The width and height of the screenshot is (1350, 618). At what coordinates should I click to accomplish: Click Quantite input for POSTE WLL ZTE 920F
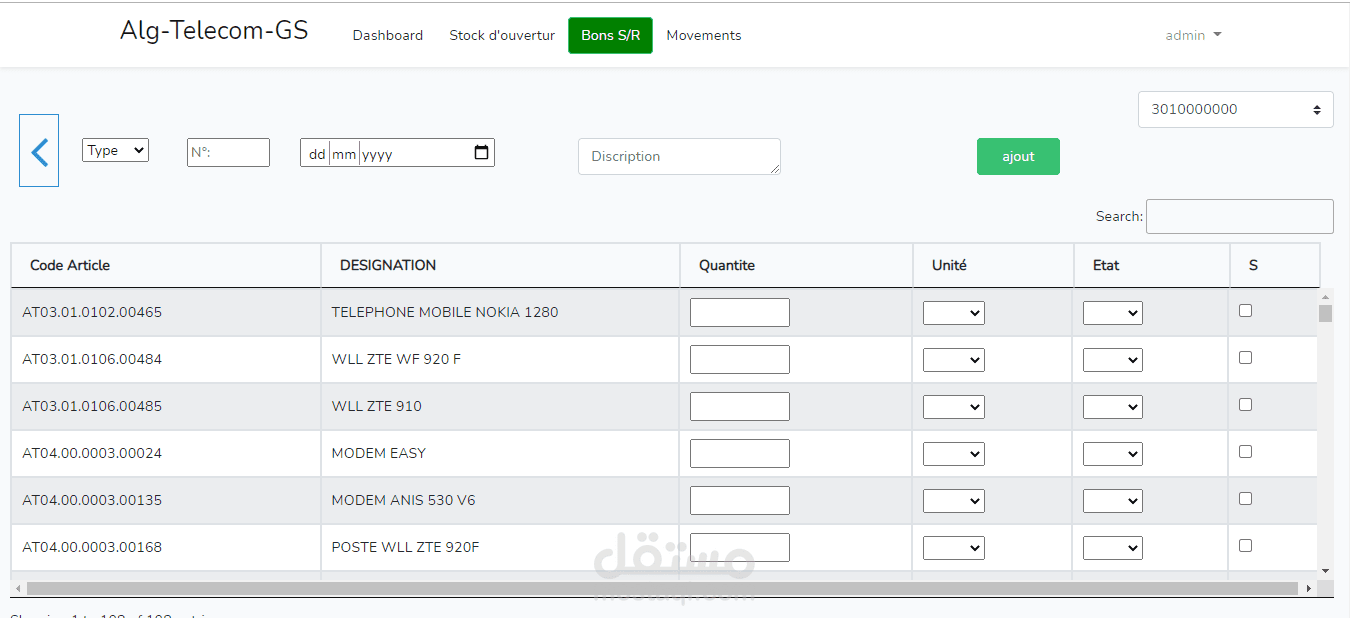[x=740, y=547]
